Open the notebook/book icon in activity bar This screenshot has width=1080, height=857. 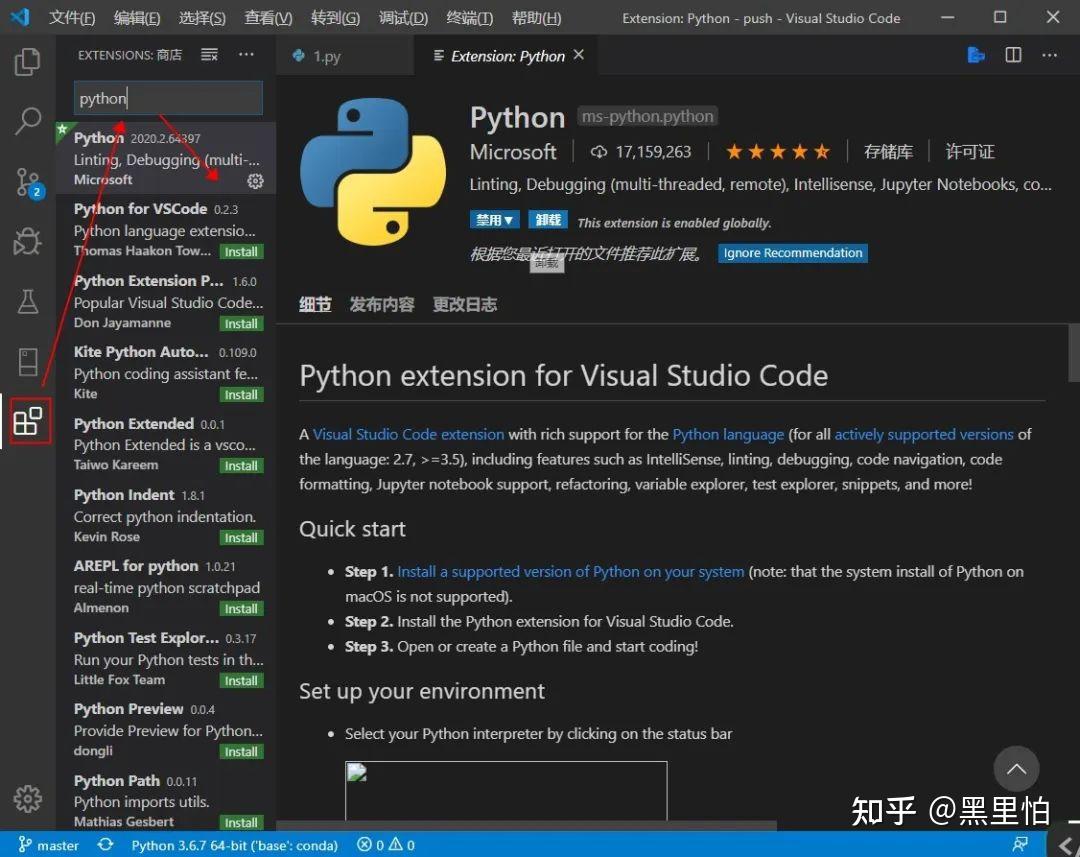click(x=28, y=361)
